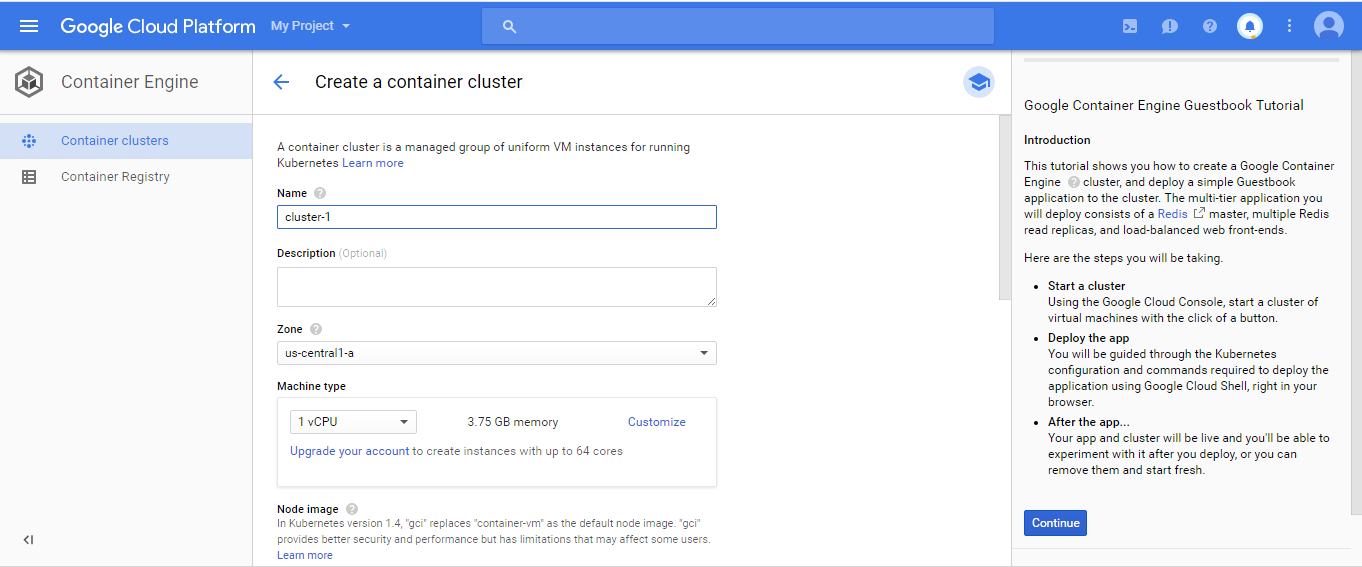Click the Container Engine heading text

130,82
